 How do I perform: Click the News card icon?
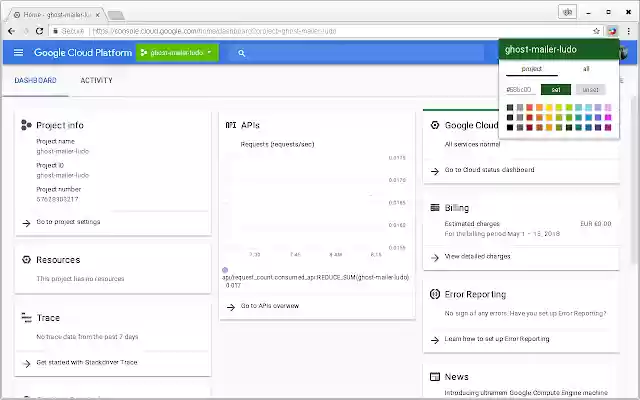[435, 376]
